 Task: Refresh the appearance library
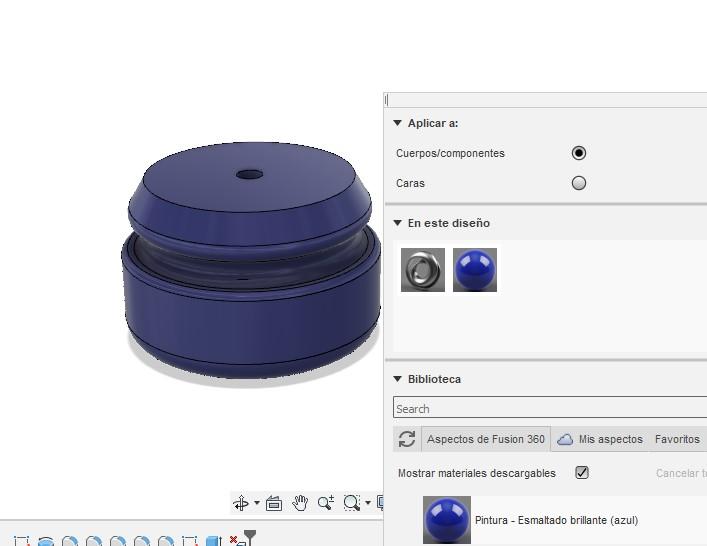407,439
